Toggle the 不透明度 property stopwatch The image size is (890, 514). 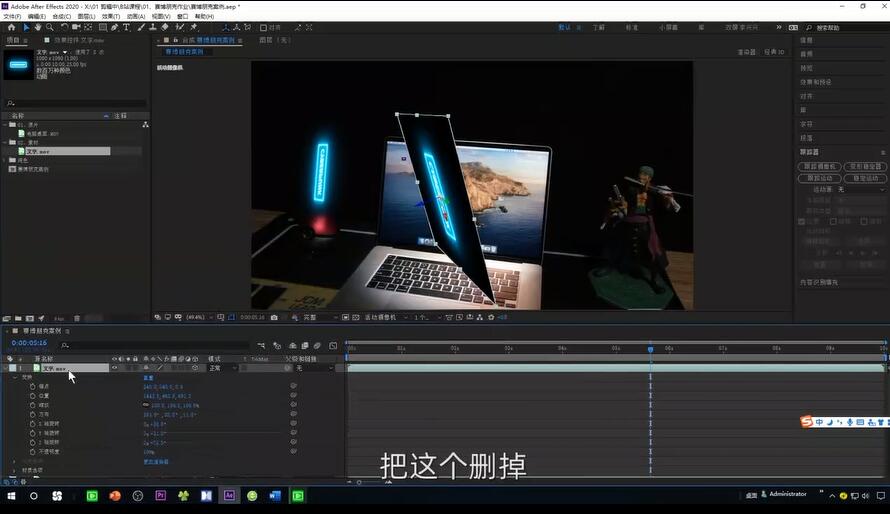point(32,452)
